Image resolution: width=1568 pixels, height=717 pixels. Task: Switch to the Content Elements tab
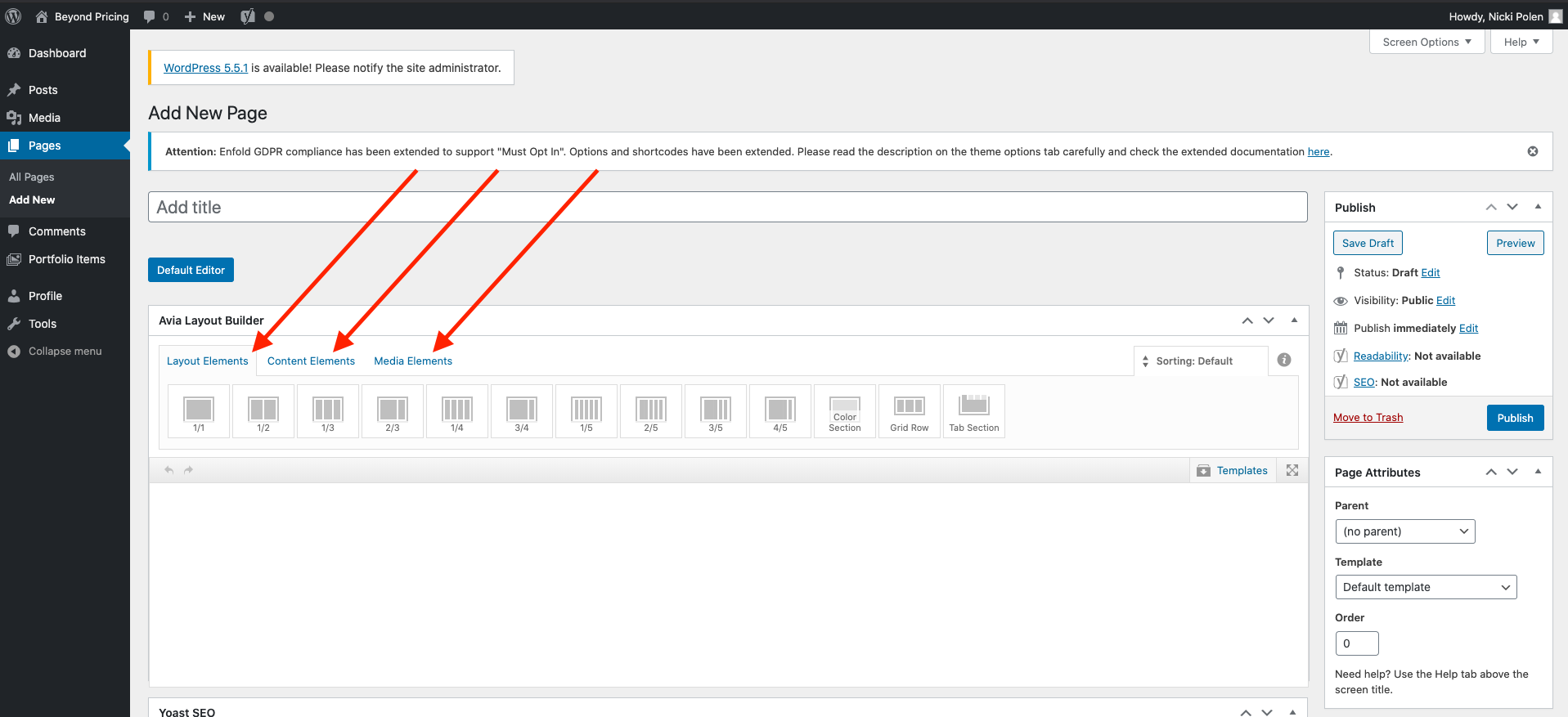tap(311, 361)
